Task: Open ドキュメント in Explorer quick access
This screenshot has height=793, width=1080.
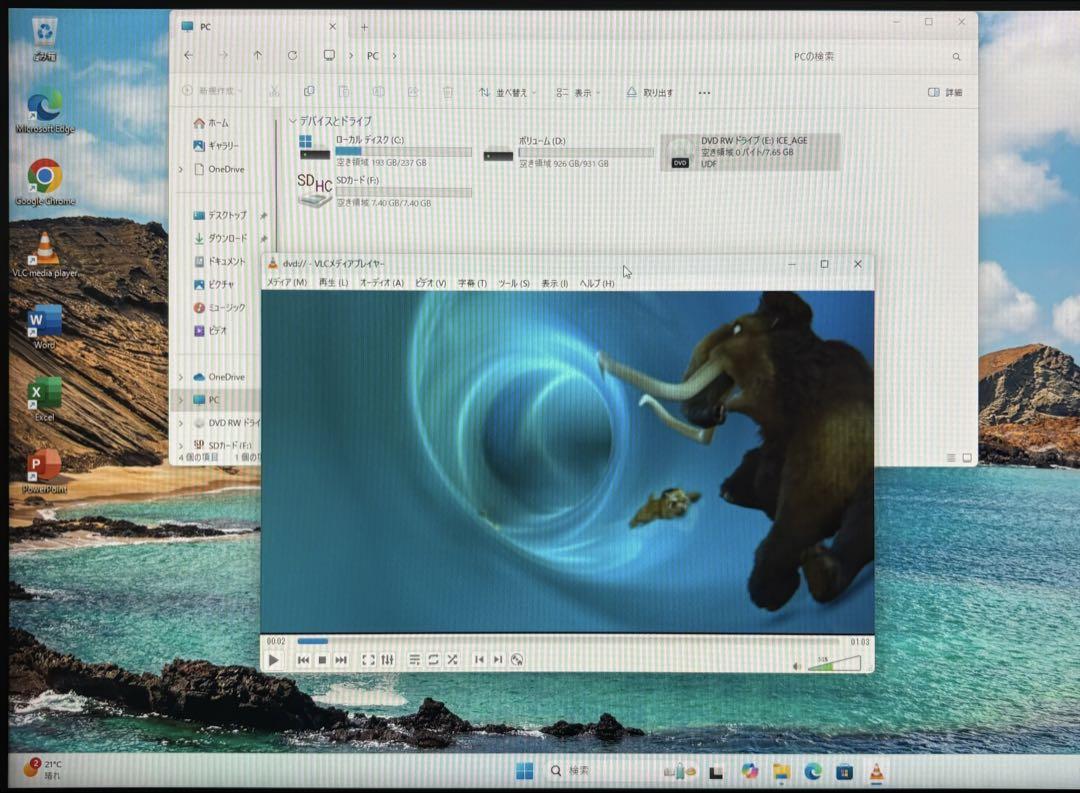Action: tap(220, 262)
